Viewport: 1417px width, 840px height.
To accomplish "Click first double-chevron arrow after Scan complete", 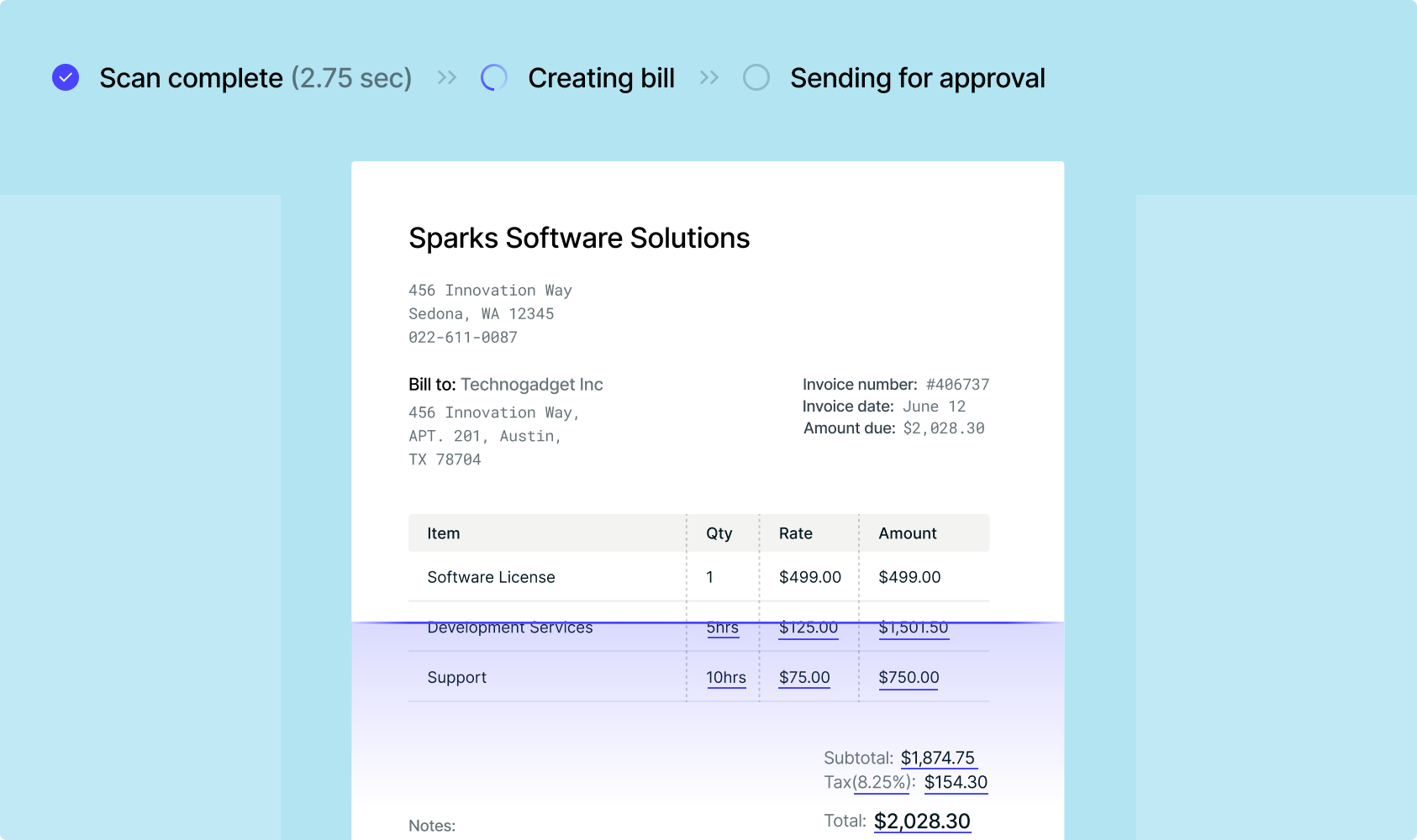I will [x=447, y=77].
